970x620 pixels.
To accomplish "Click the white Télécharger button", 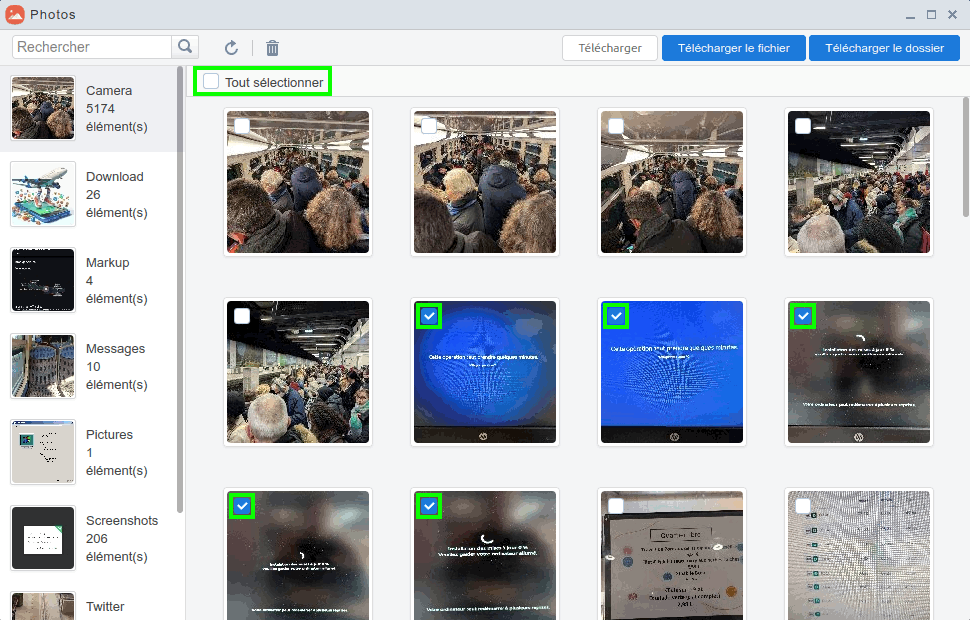I will [610, 48].
